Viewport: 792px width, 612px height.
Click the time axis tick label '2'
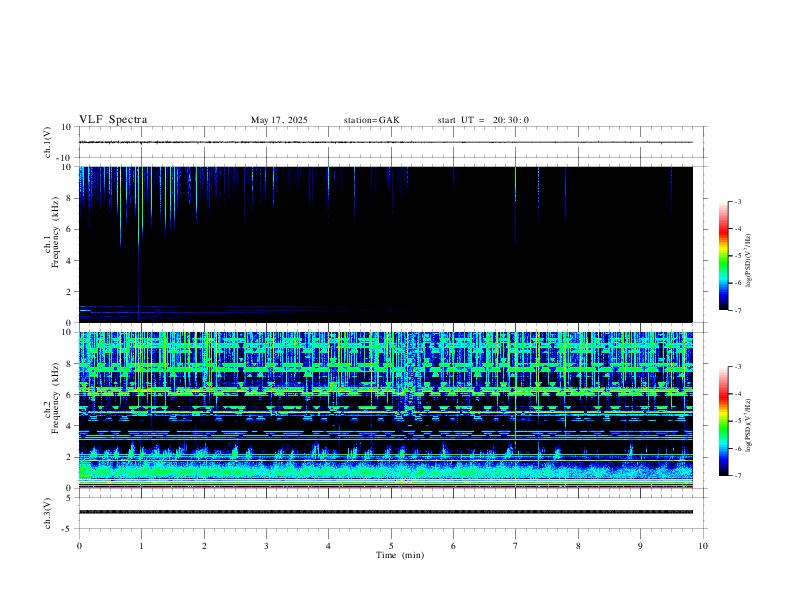[x=204, y=546]
